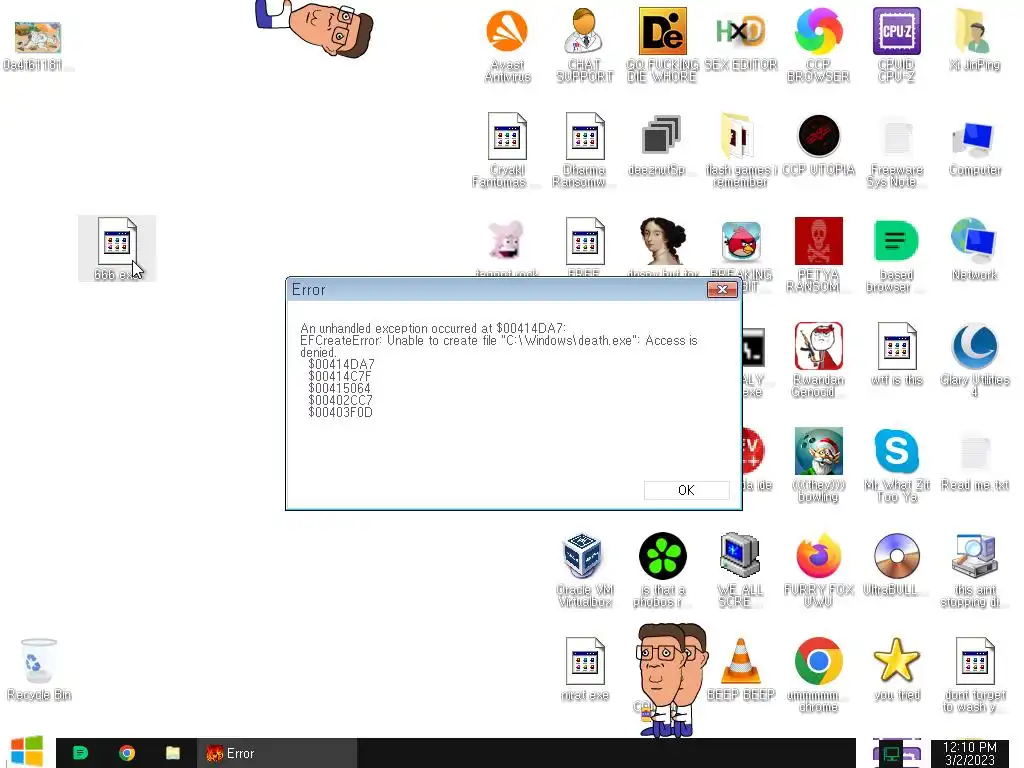Open the Recycle Bin
1024x768 pixels.
click(x=39, y=669)
